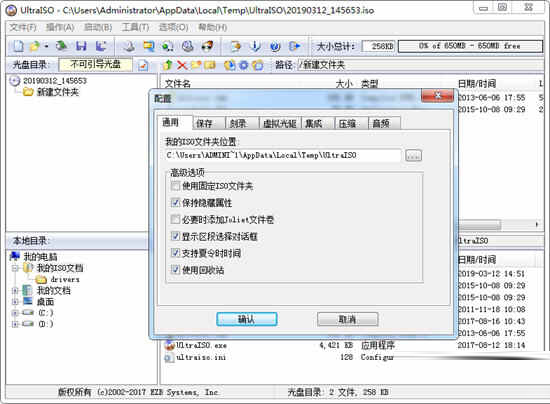Screen dimensions: 550x404
Task: Switch to 保存 tab
Action: coord(209,123)
